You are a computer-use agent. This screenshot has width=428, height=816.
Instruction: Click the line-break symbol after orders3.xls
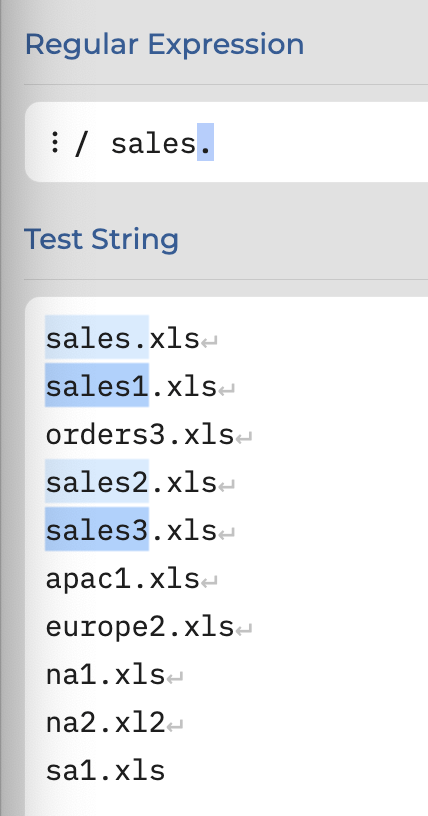click(244, 438)
